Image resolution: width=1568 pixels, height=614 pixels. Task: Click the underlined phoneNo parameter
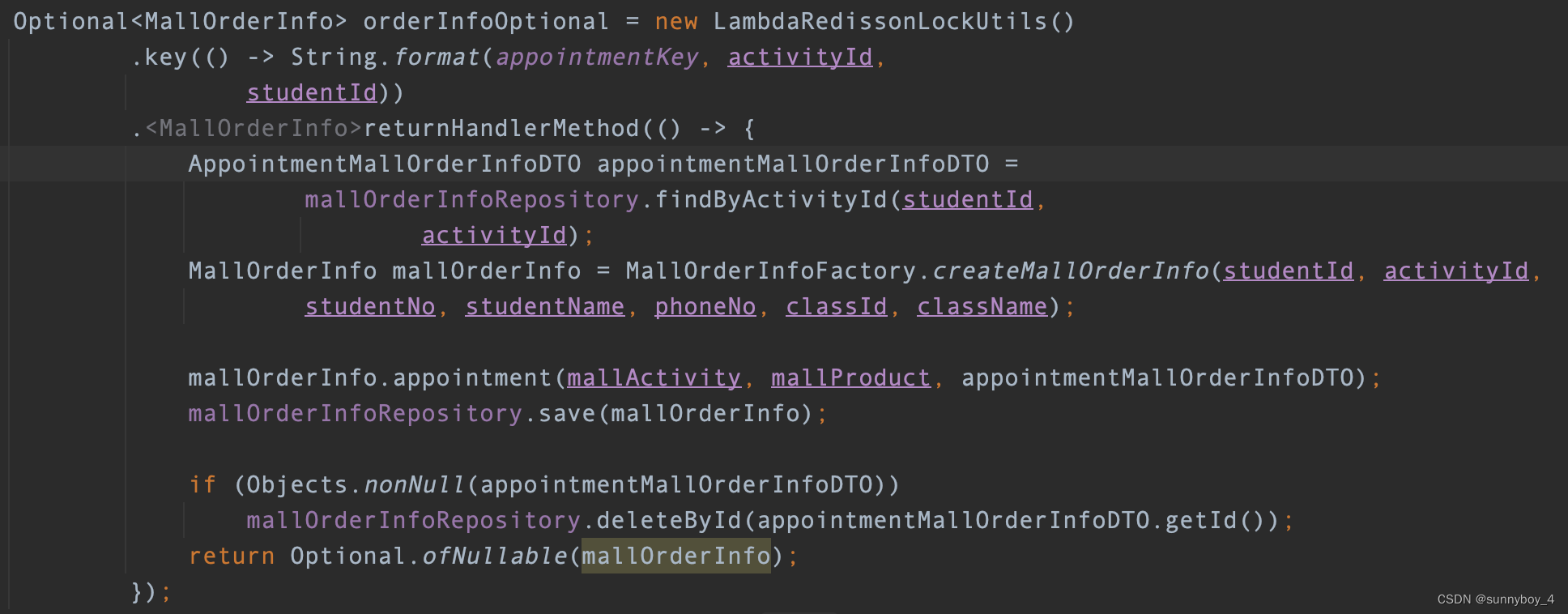[x=705, y=306]
